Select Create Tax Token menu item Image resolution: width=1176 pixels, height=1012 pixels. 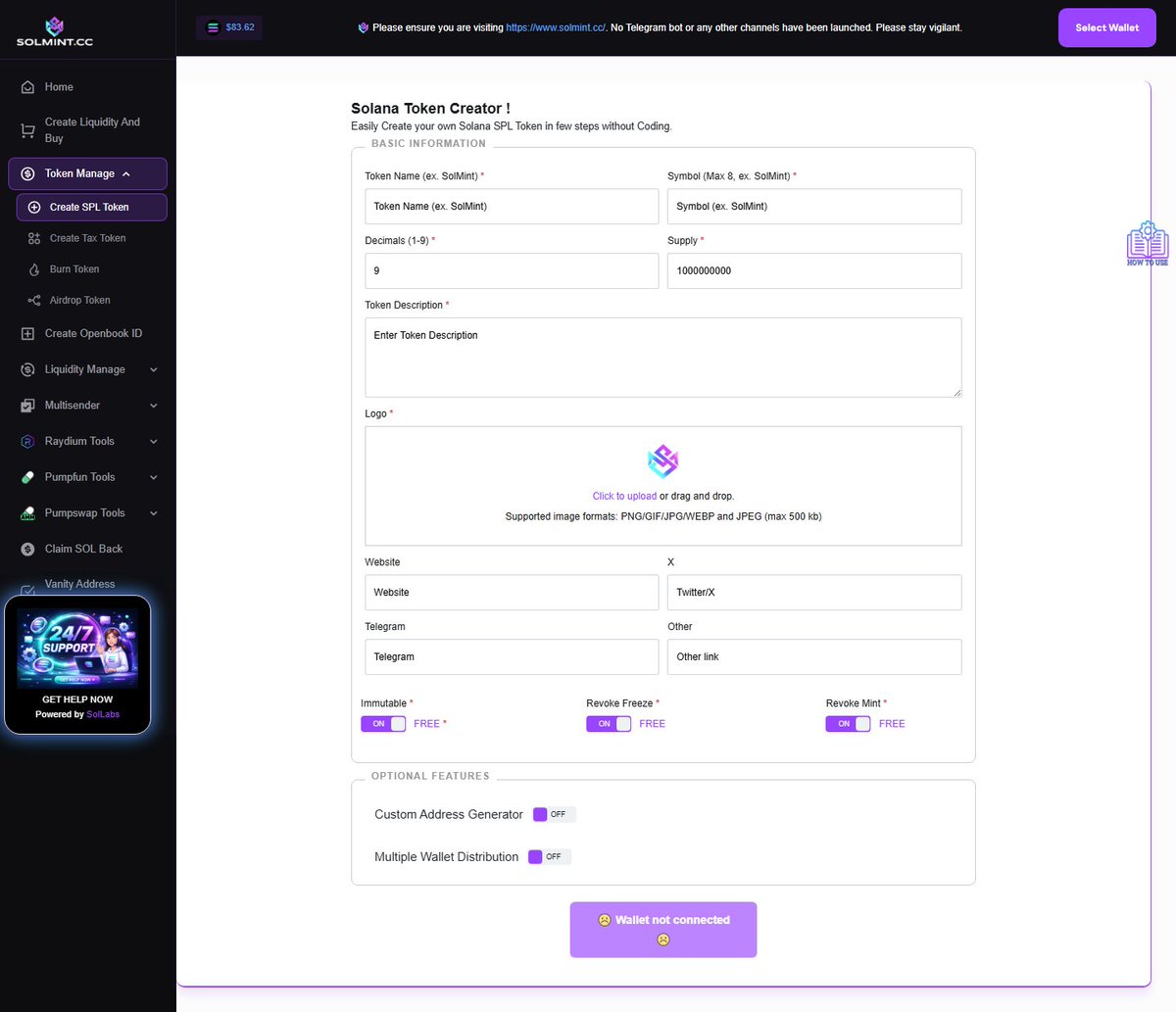92,238
